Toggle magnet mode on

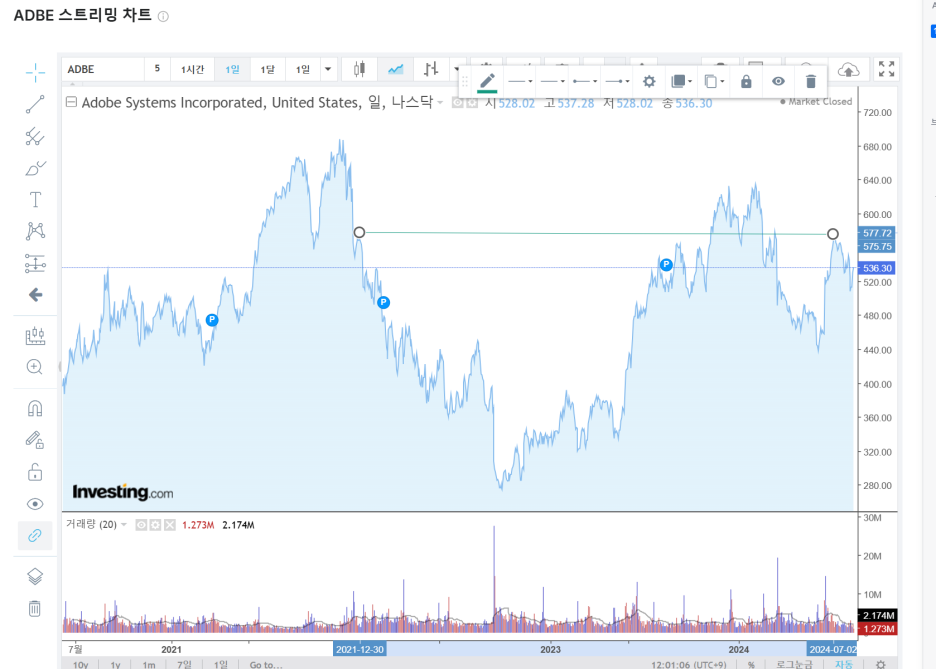(35, 408)
